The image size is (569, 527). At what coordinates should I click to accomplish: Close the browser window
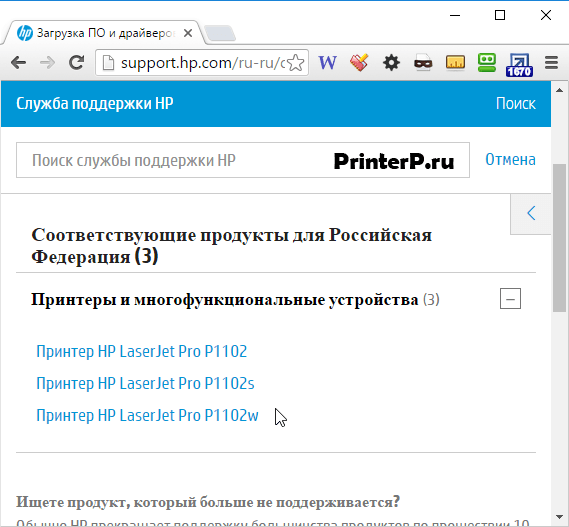point(546,15)
